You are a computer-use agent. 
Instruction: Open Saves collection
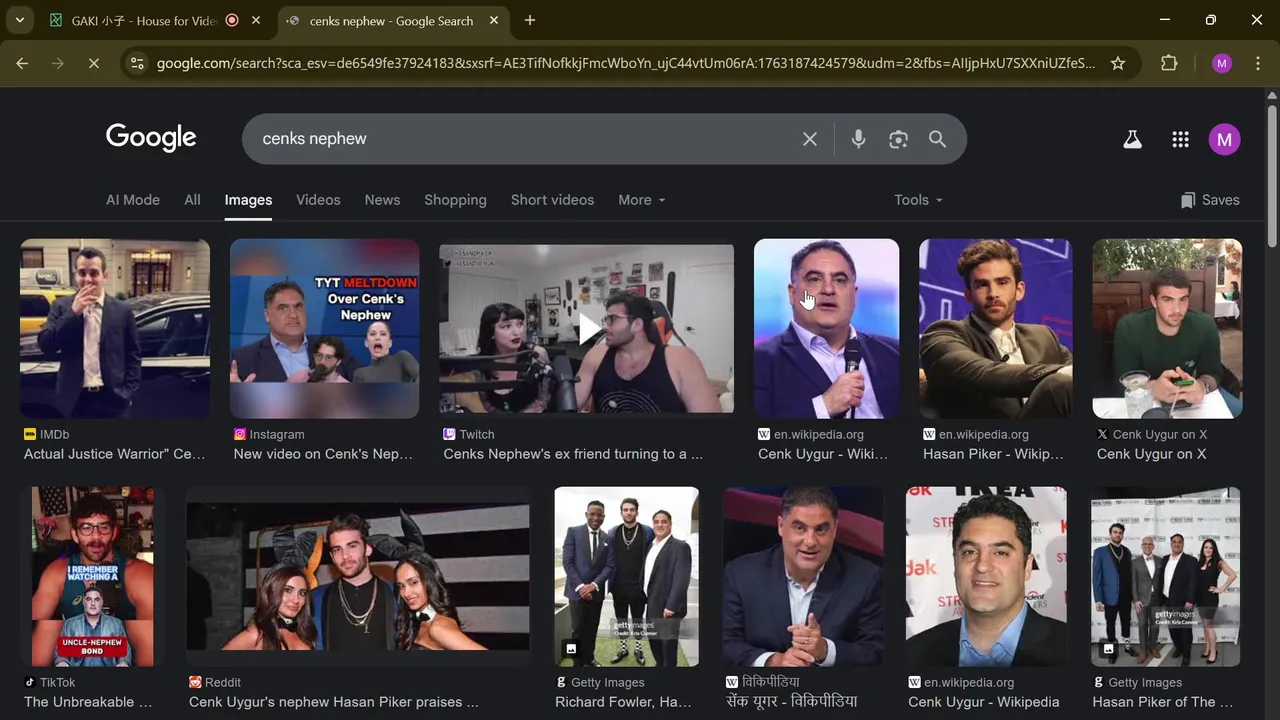(1210, 200)
